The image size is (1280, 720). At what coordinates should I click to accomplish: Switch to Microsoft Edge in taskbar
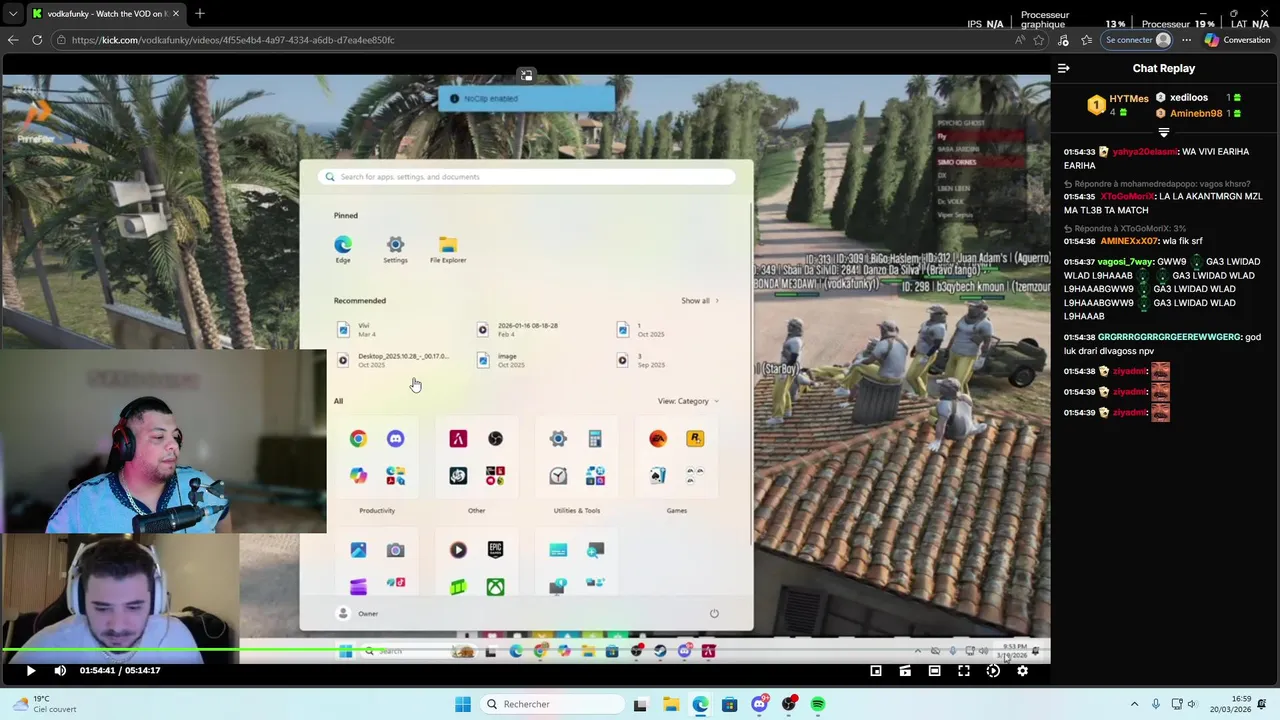700,704
